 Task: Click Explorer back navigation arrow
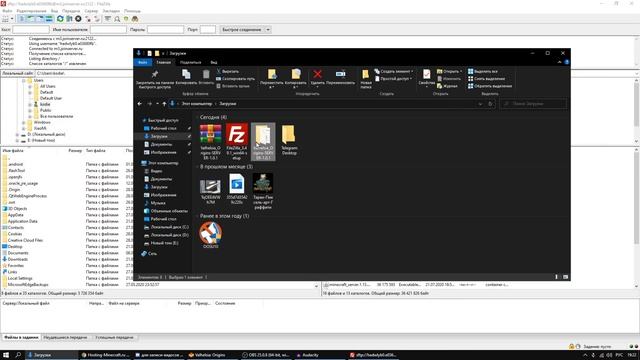coord(140,104)
